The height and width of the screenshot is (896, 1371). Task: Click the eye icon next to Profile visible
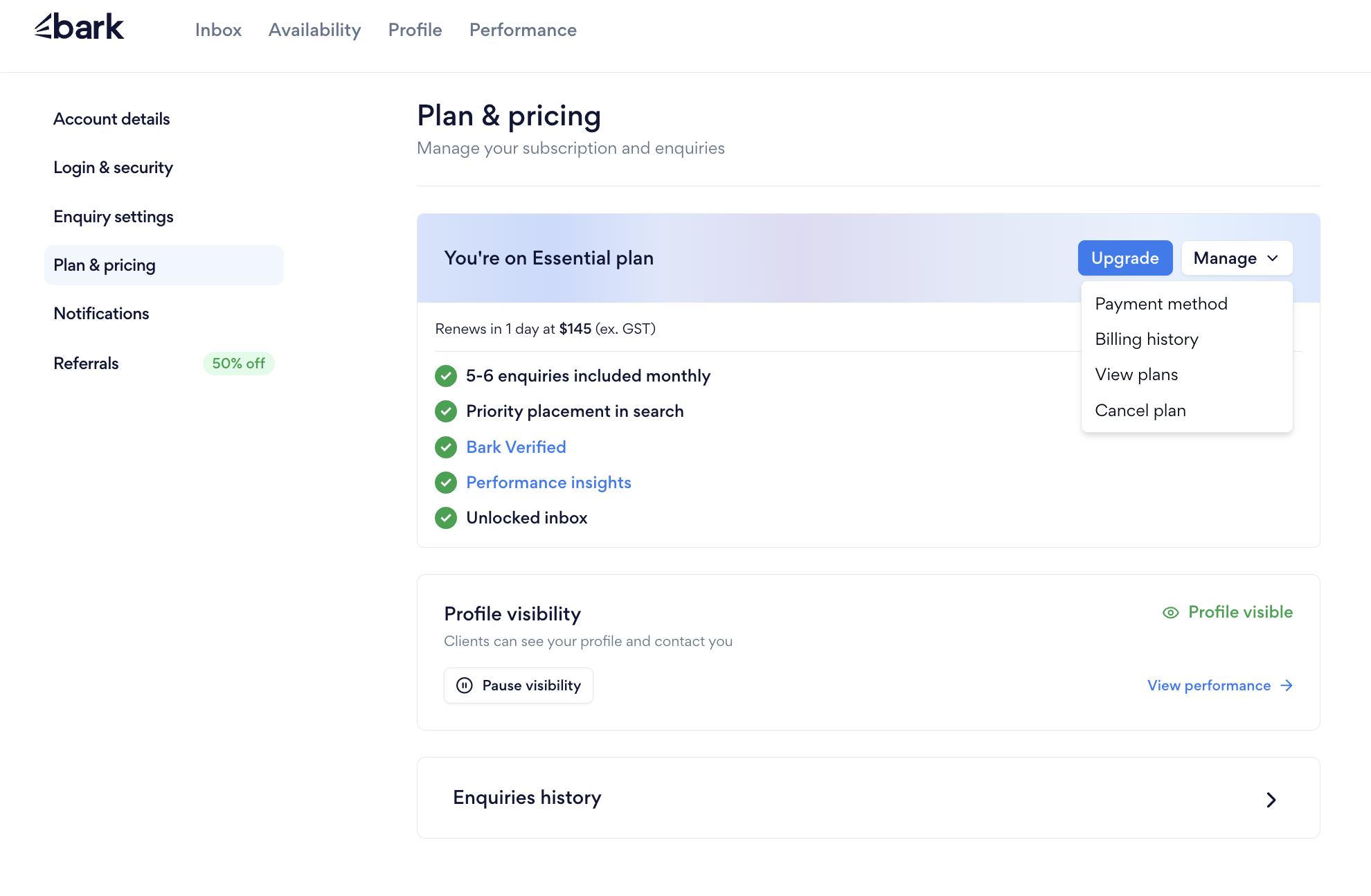1171,613
